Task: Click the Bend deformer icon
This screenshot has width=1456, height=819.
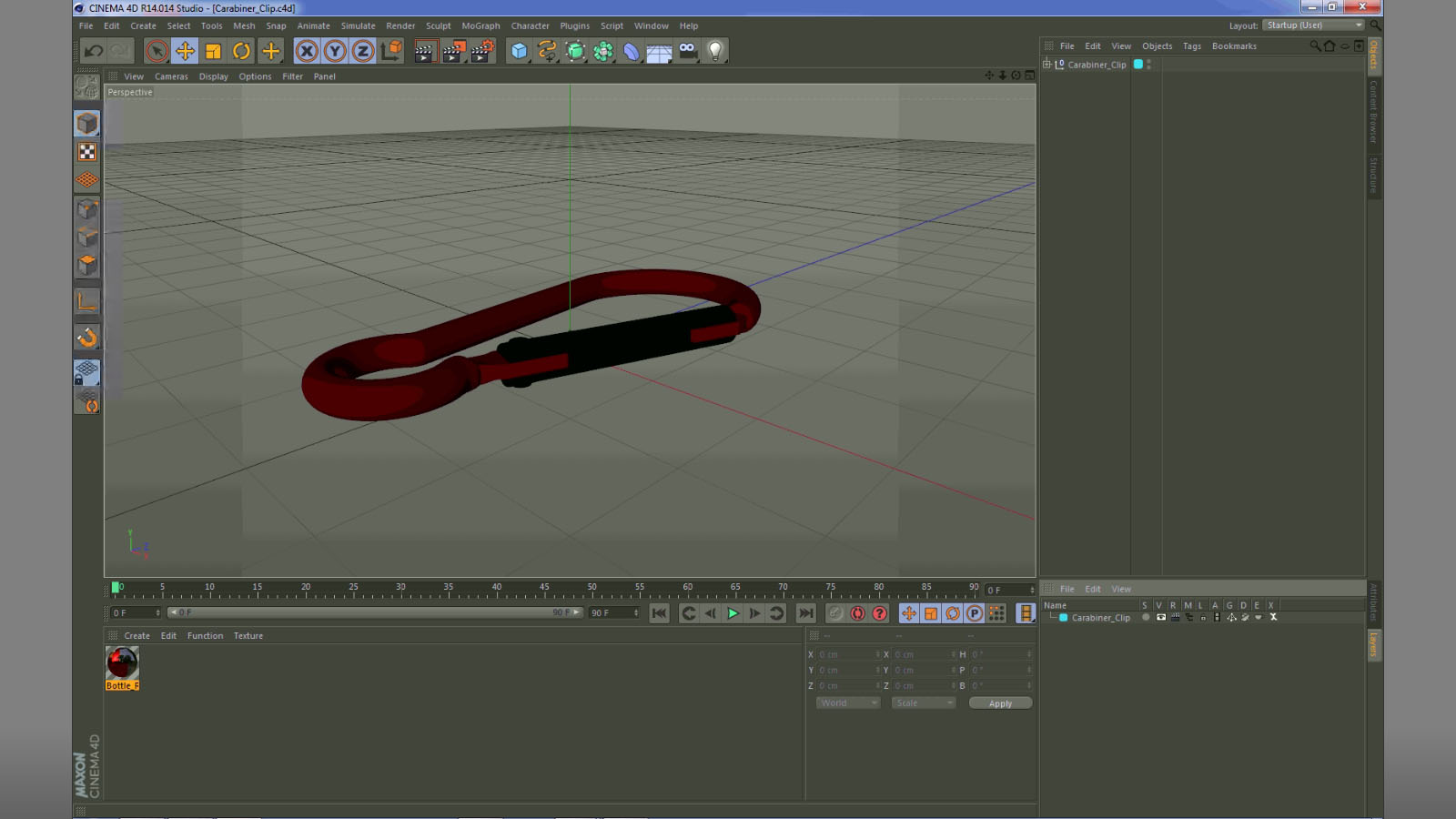Action: coord(632,51)
